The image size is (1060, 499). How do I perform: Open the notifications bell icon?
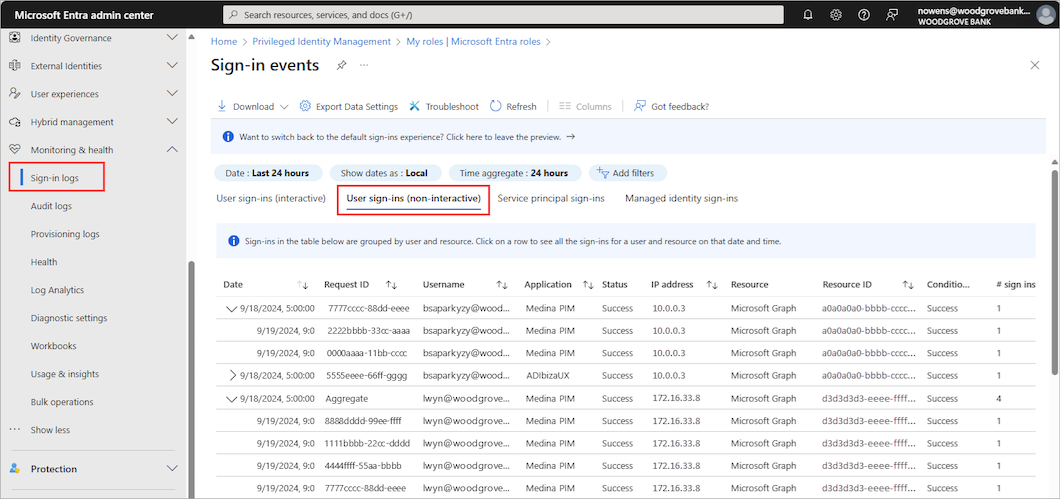tap(808, 15)
